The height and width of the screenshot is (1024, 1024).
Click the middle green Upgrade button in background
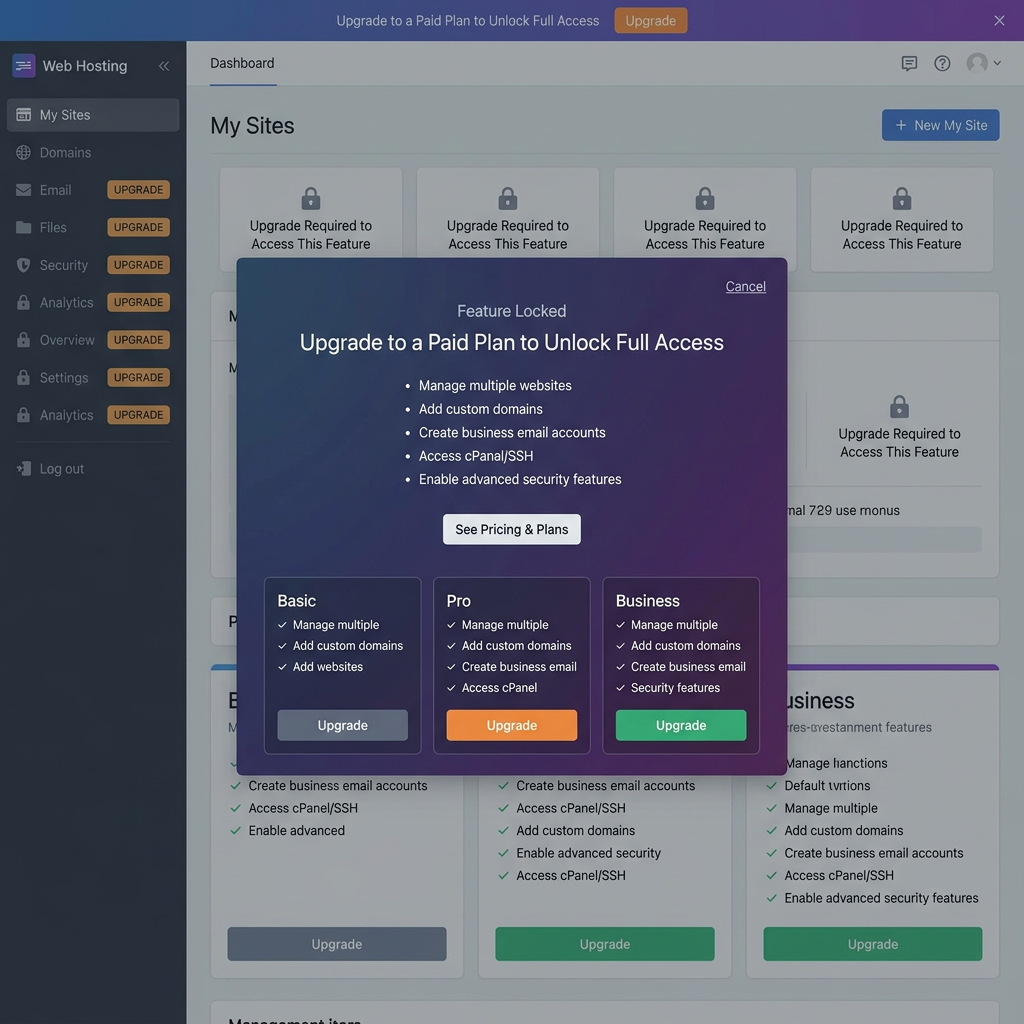pyautogui.click(x=605, y=944)
